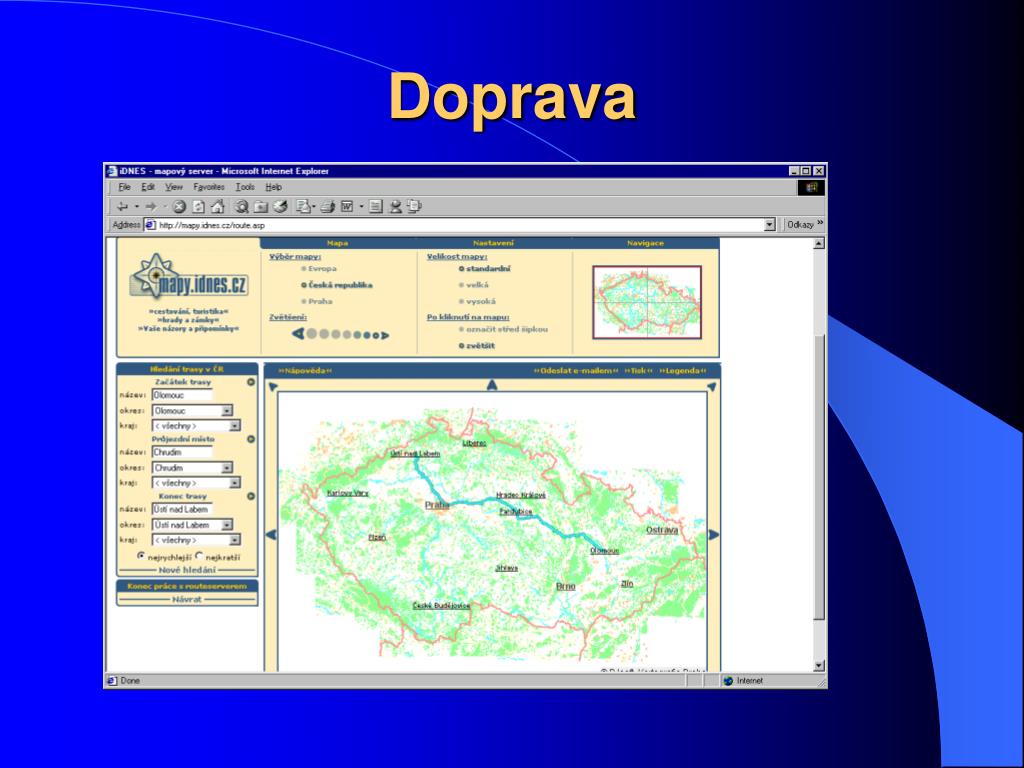The height and width of the screenshot is (768, 1024).
Task: Click the Legenda link
Action: pyautogui.click(x=682, y=371)
